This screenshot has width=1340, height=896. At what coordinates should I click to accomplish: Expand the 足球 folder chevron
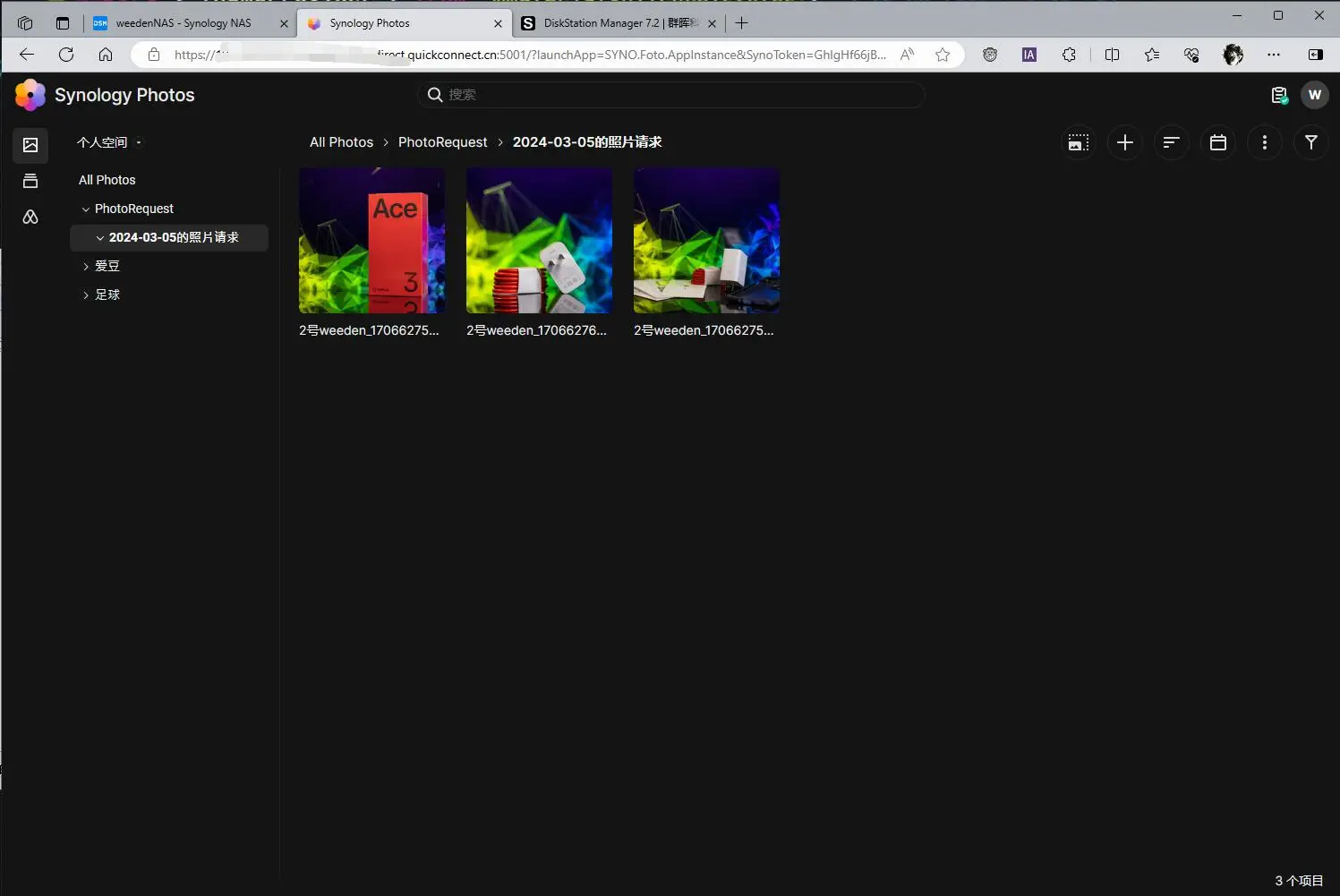[86, 295]
